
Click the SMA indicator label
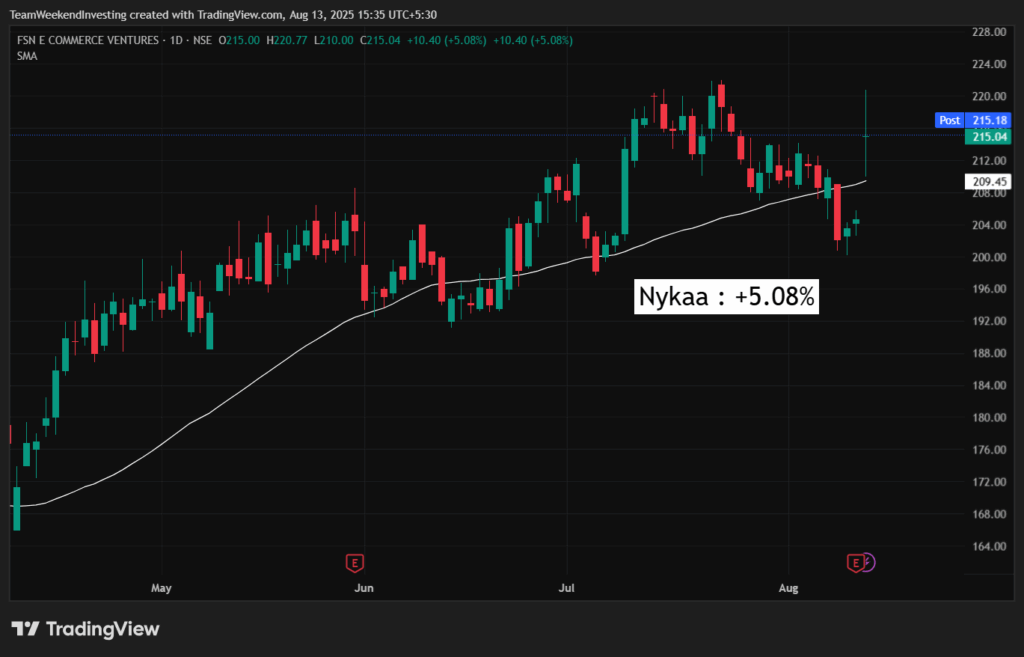click(x=27, y=56)
